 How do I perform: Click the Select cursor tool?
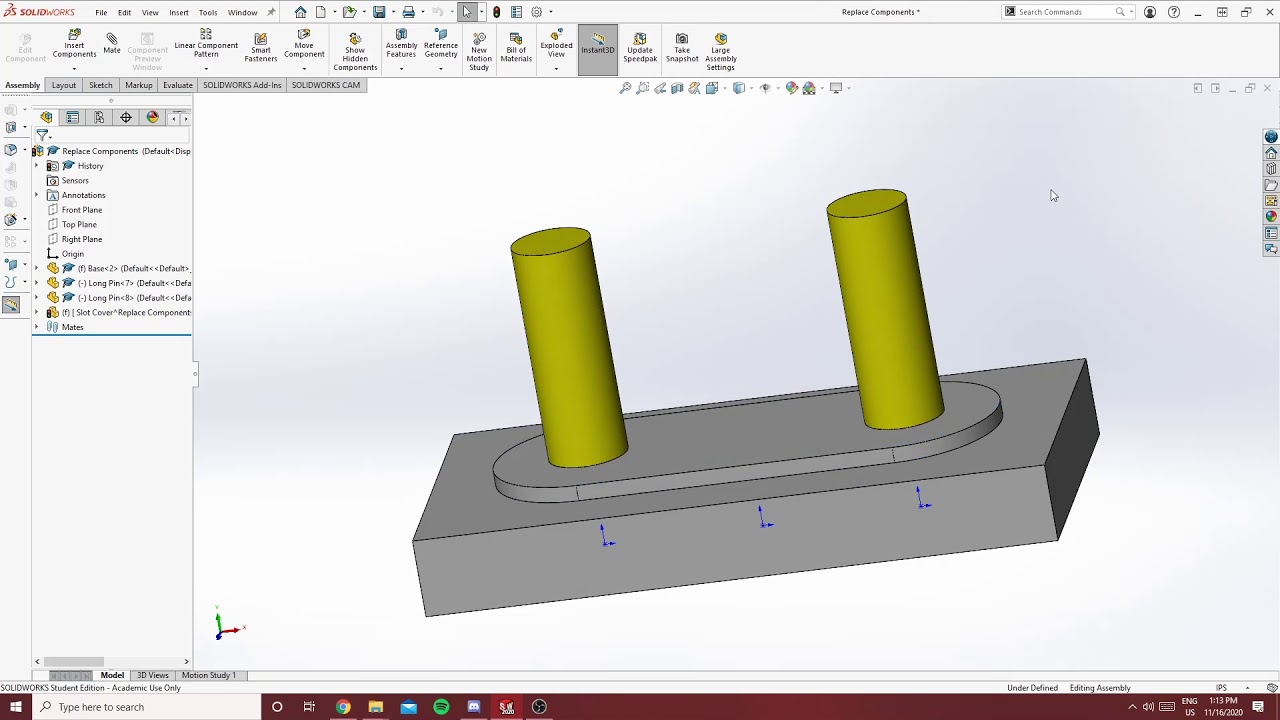(467, 12)
